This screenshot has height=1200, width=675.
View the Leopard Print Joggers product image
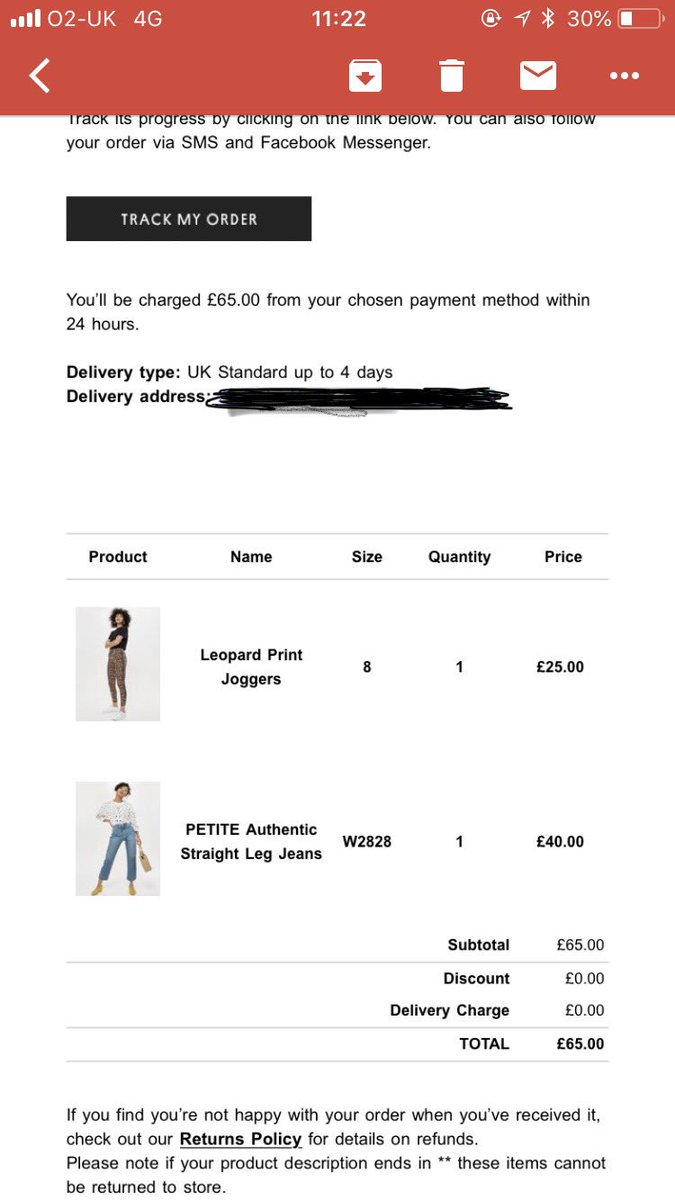click(118, 664)
